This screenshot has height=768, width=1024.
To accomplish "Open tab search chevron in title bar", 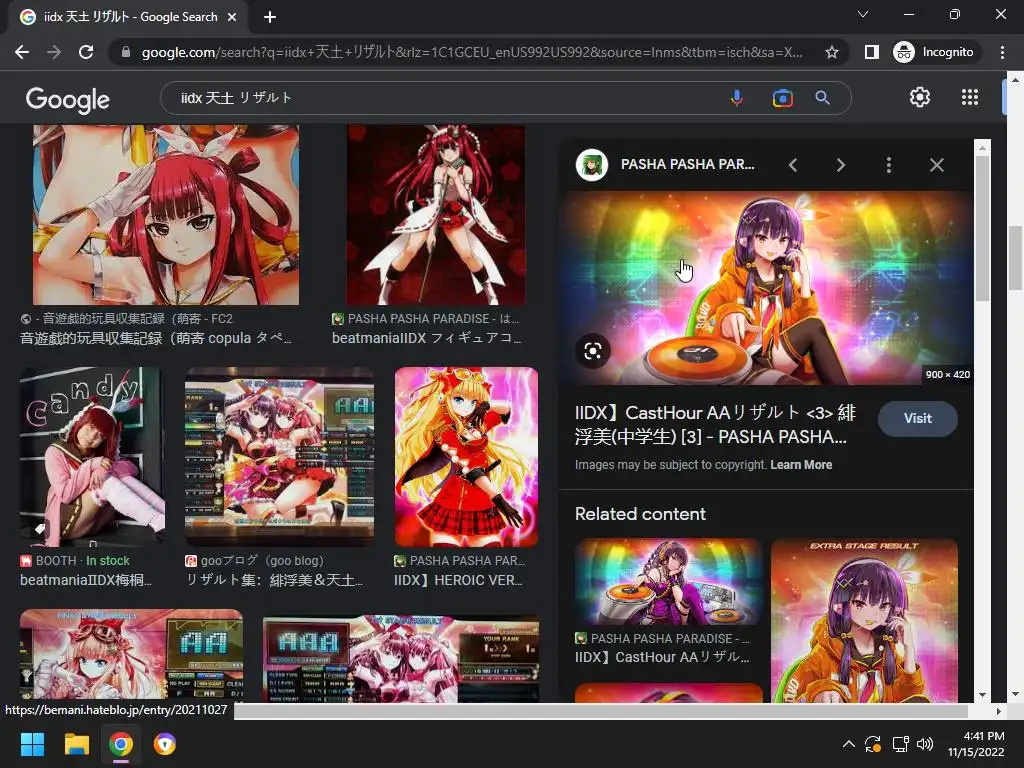I will (x=863, y=14).
